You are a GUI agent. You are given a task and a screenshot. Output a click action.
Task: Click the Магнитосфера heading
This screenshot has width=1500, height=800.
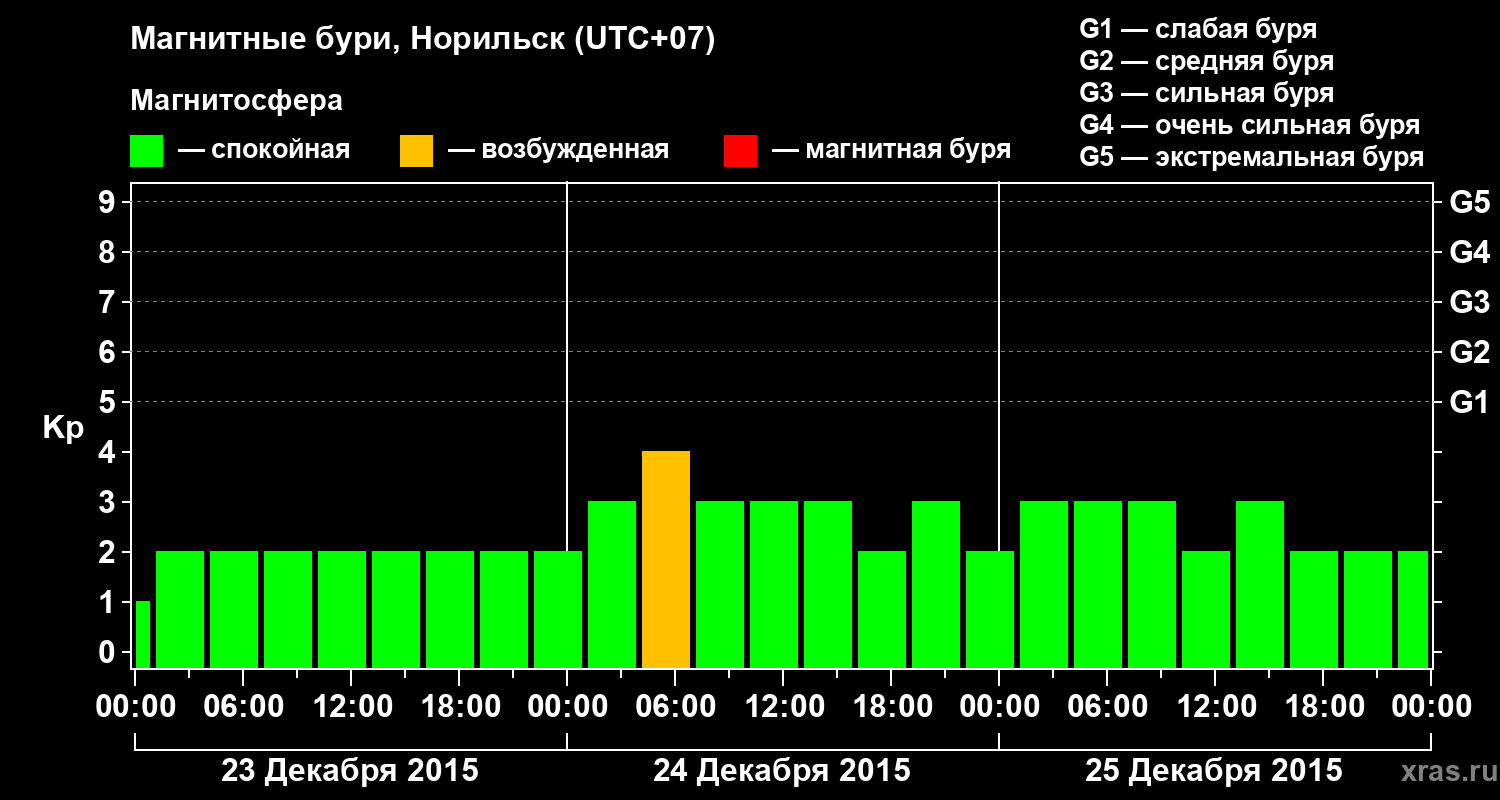pyautogui.click(x=237, y=102)
